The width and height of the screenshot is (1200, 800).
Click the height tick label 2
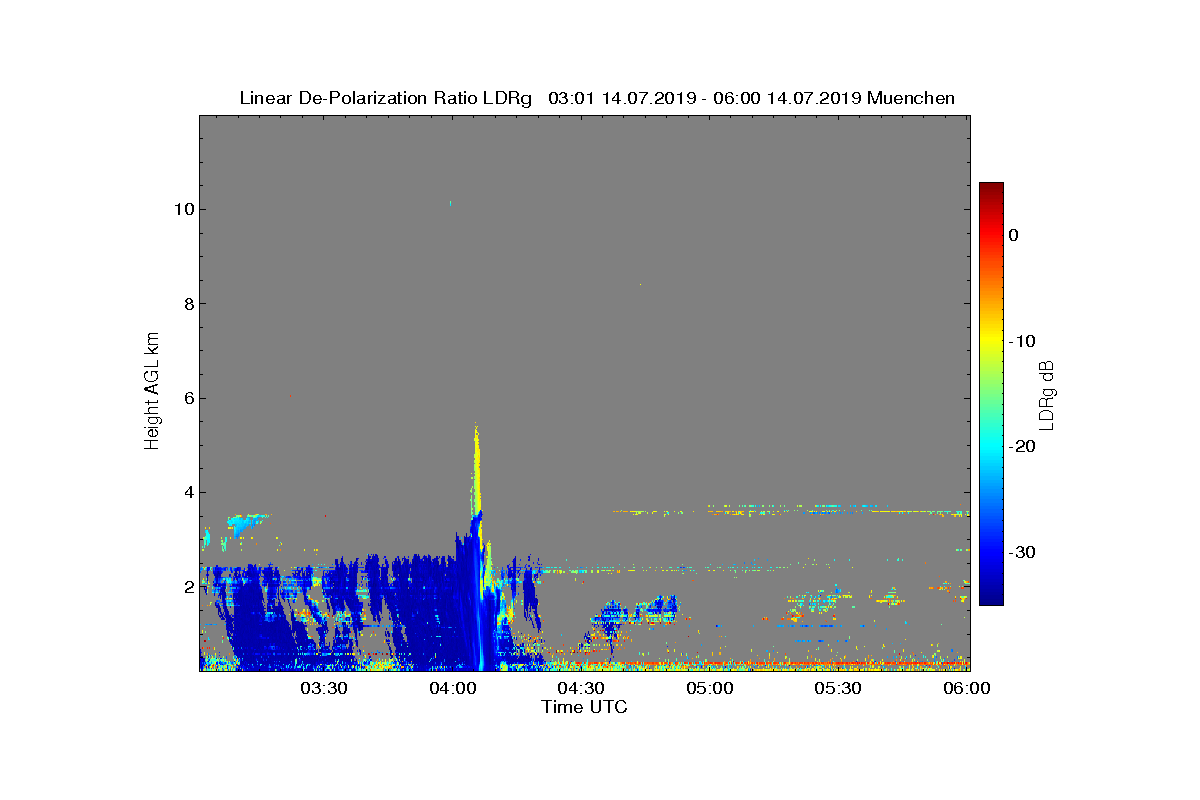pyautogui.click(x=187, y=586)
